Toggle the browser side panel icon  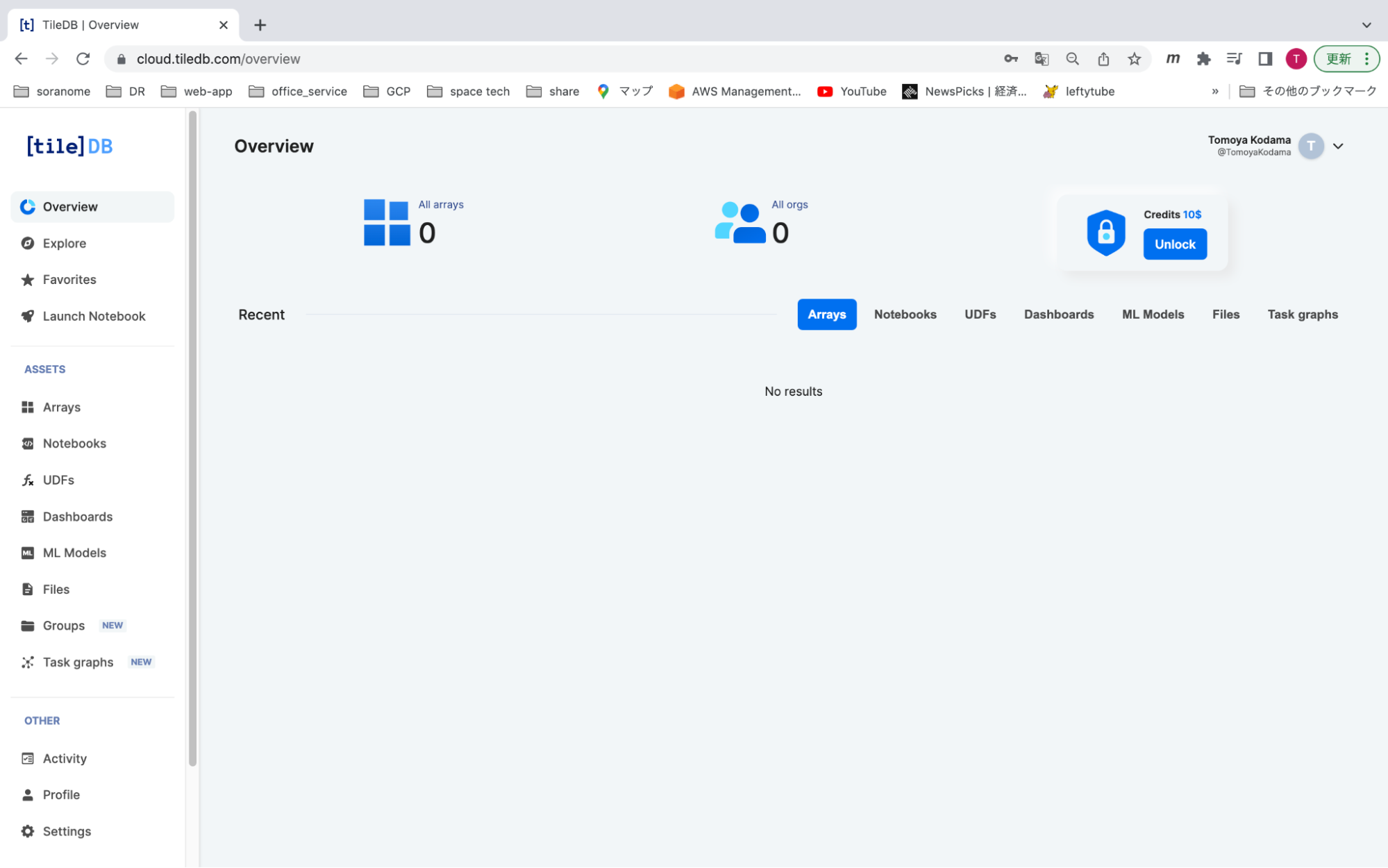tap(1265, 59)
